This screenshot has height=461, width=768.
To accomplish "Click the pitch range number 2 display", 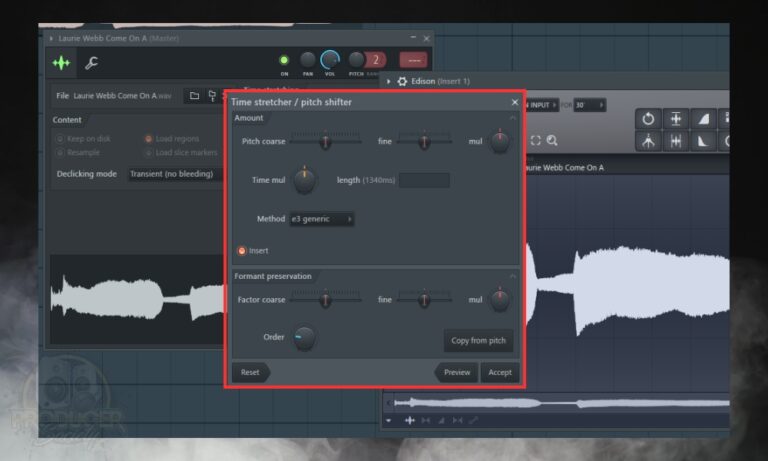I will (376, 60).
